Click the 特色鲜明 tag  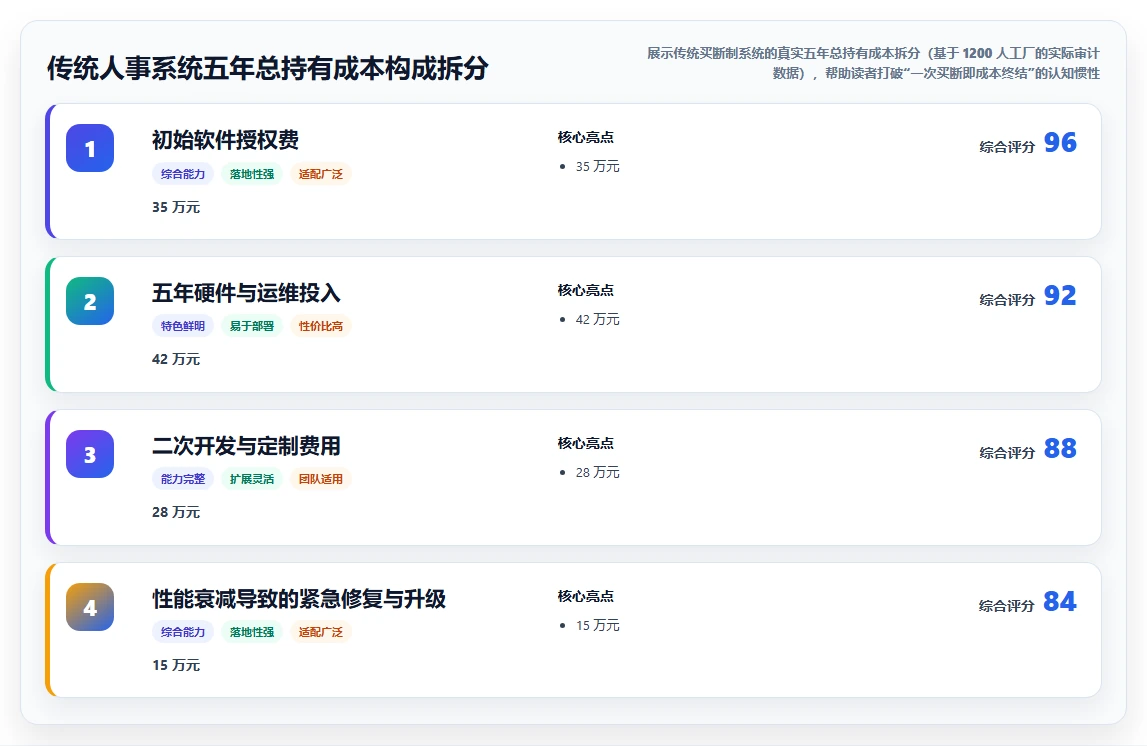[x=183, y=326]
